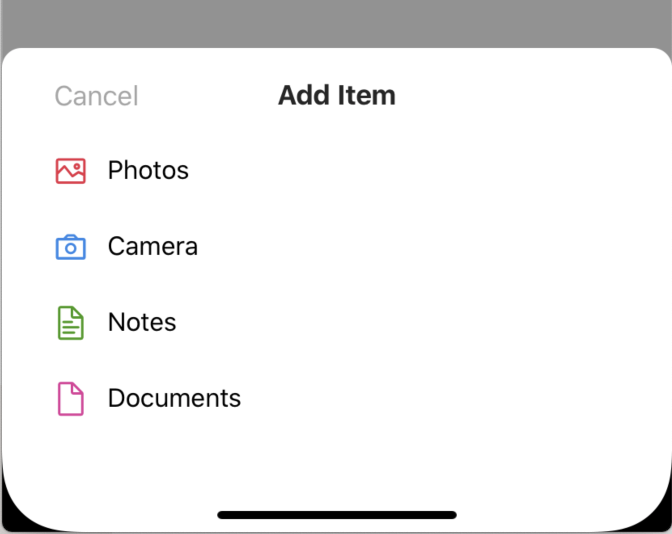Image resolution: width=672 pixels, height=534 pixels.
Task: Select the Camera text label
Action: tap(153, 247)
